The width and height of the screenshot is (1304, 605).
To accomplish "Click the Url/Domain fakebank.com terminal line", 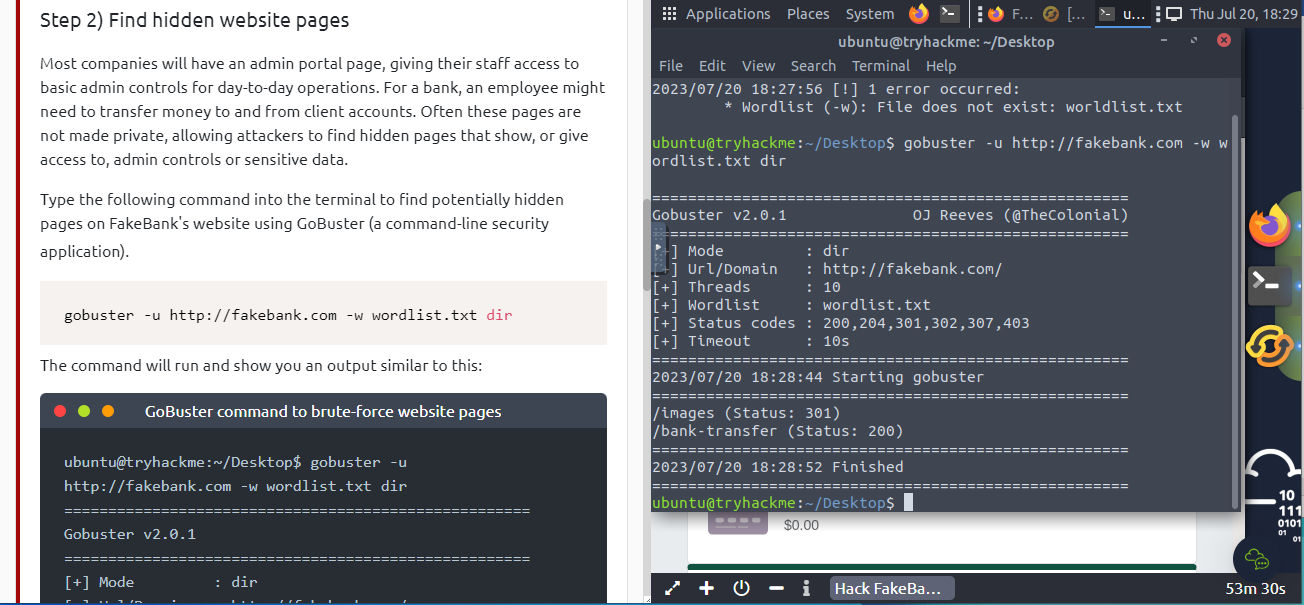I will (827, 269).
